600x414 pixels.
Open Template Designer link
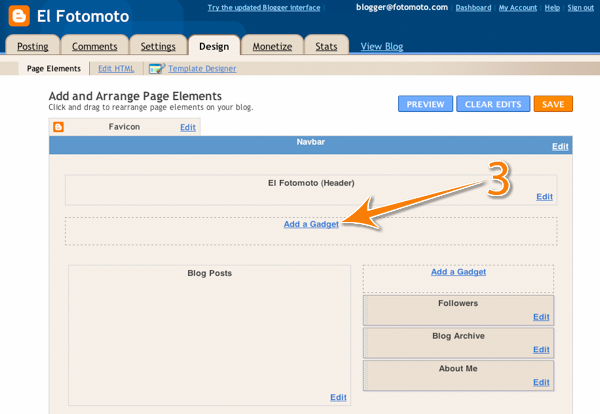click(x=202, y=68)
